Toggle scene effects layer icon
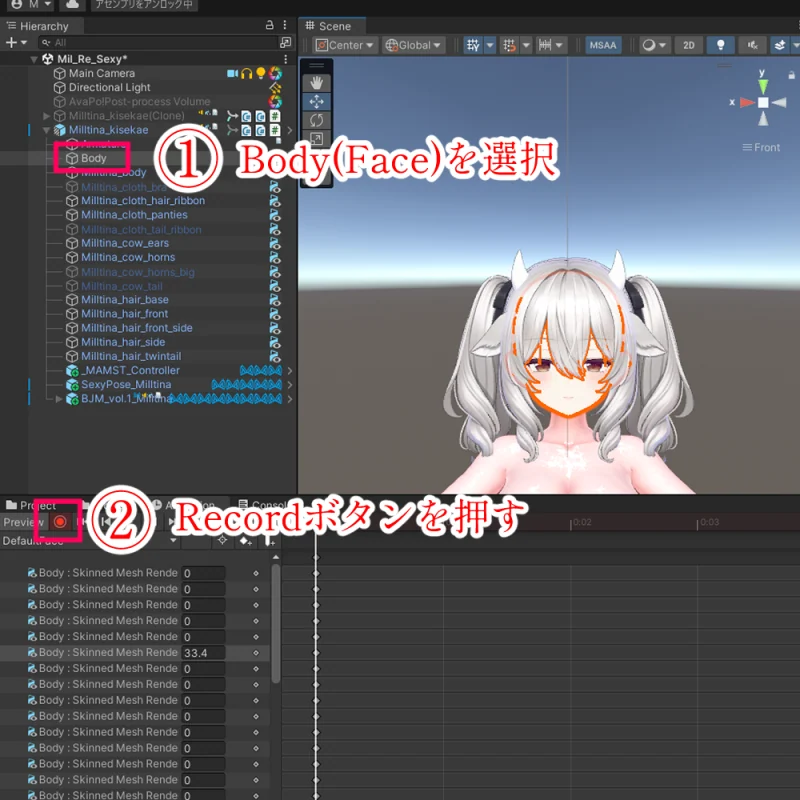The width and height of the screenshot is (800, 800). [x=780, y=45]
